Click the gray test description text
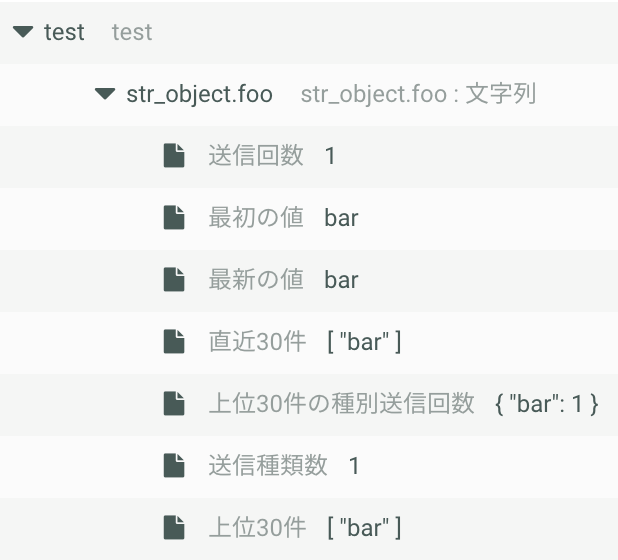Screen dimensions: 618x560 click(x=132, y=32)
